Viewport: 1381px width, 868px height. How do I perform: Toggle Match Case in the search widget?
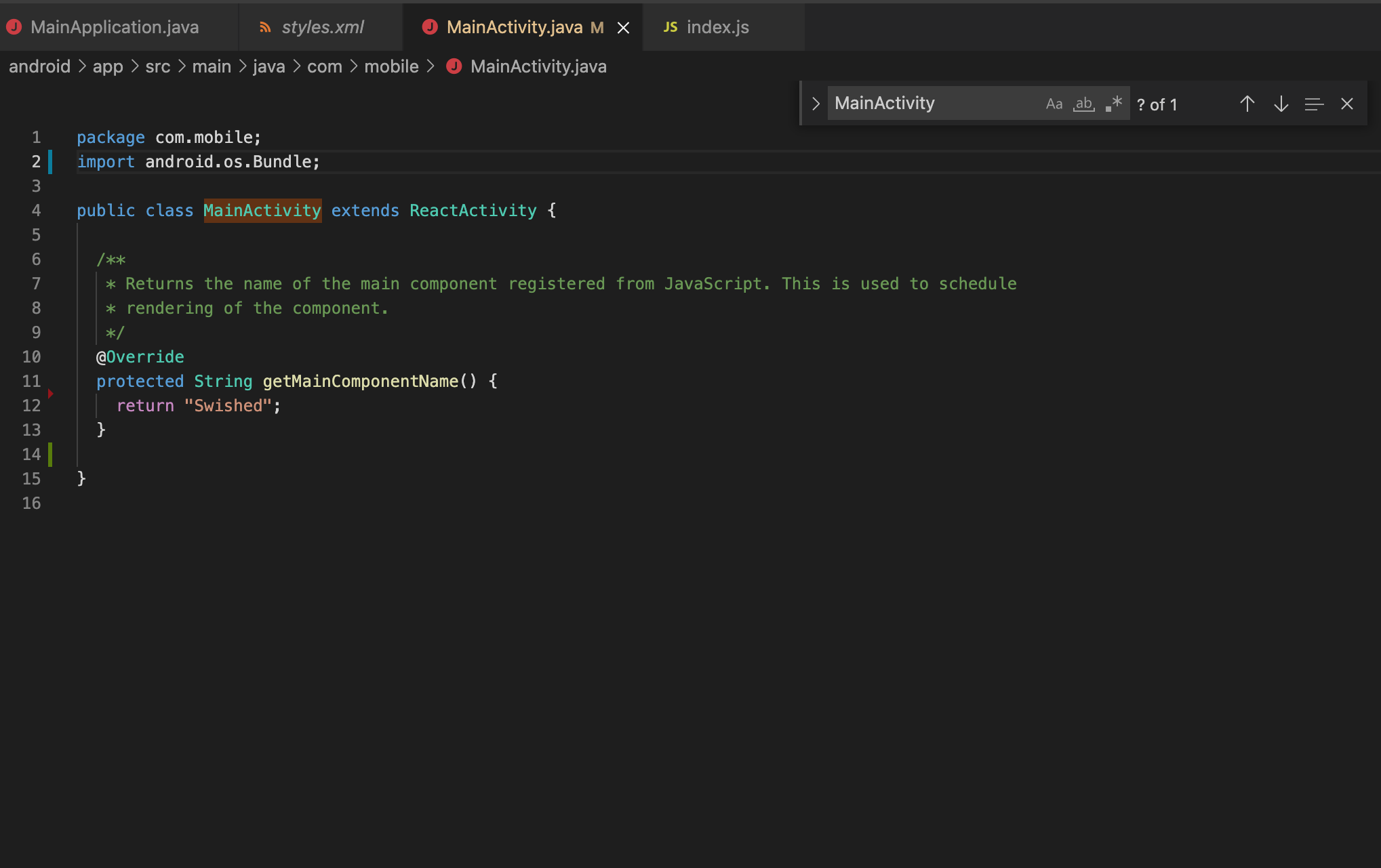click(x=1054, y=103)
